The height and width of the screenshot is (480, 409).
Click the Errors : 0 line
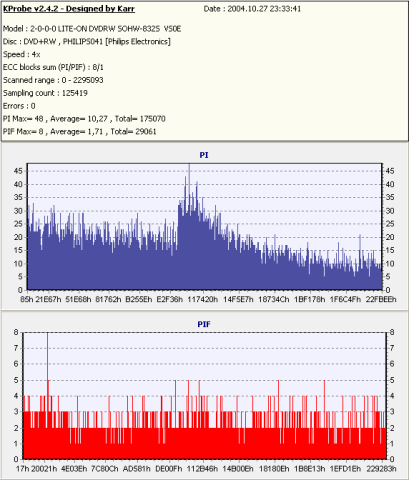click(x=19, y=106)
